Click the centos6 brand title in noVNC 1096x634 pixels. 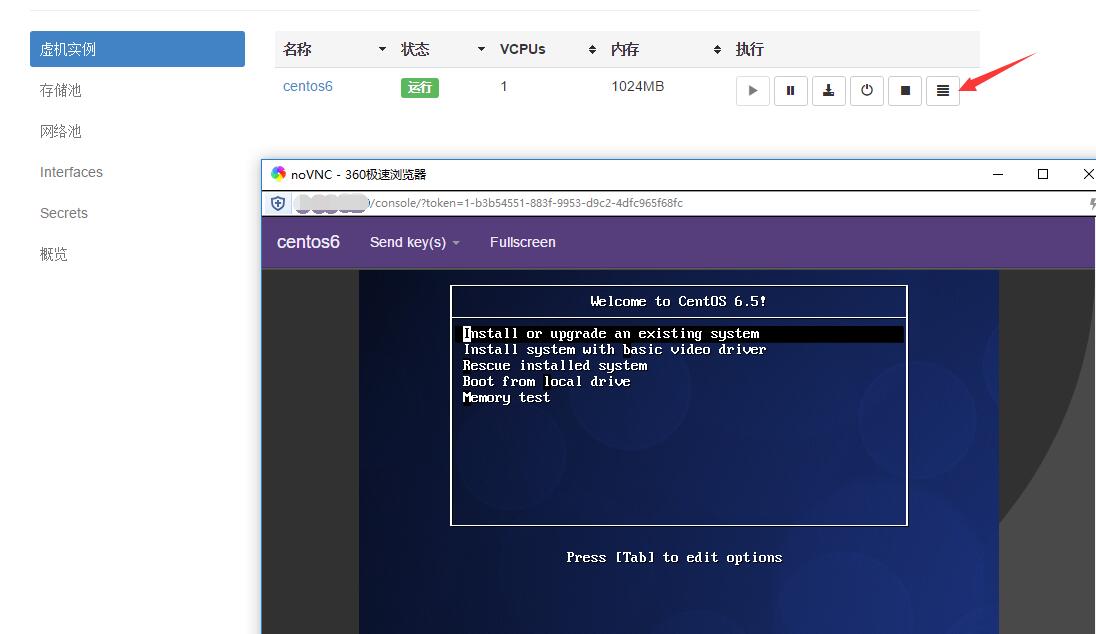(308, 242)
